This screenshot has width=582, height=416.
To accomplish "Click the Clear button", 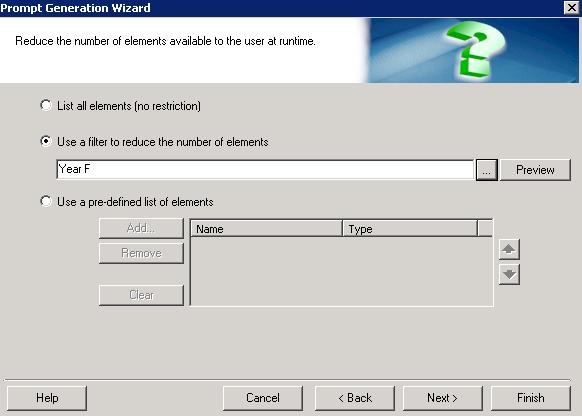I will pos(141,295).
